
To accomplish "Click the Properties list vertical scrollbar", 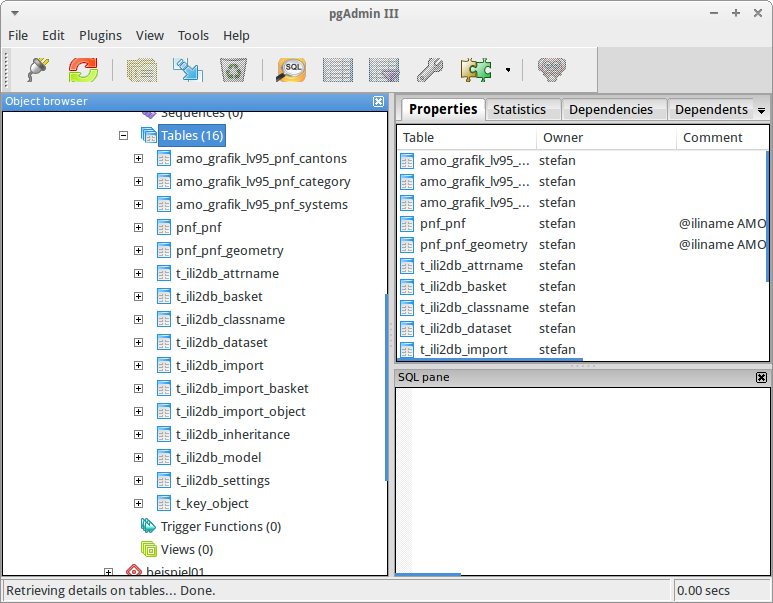I will (x=767, y=217).
